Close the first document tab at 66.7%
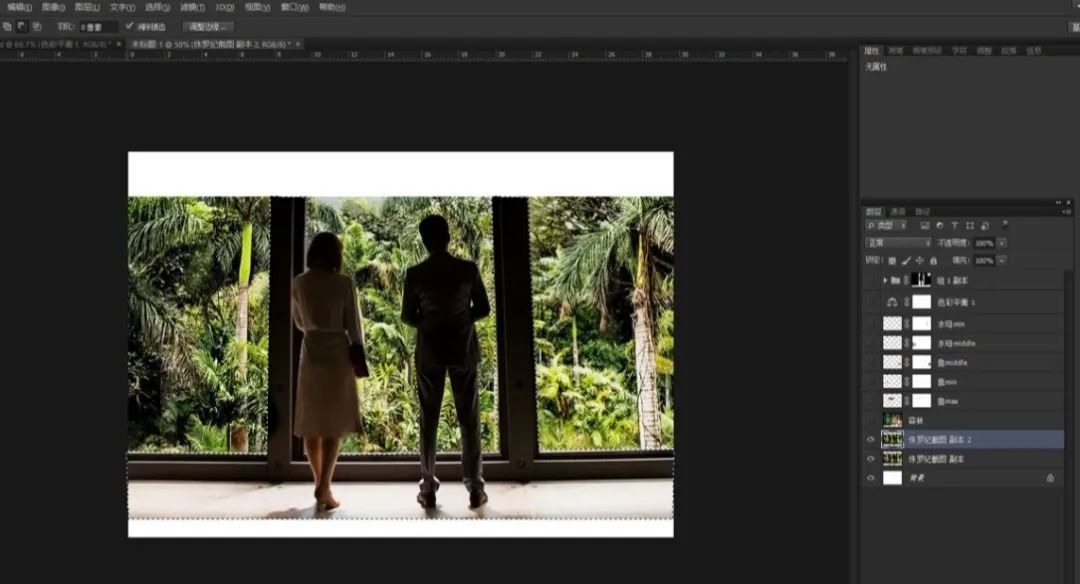 [x=118, y=44]
